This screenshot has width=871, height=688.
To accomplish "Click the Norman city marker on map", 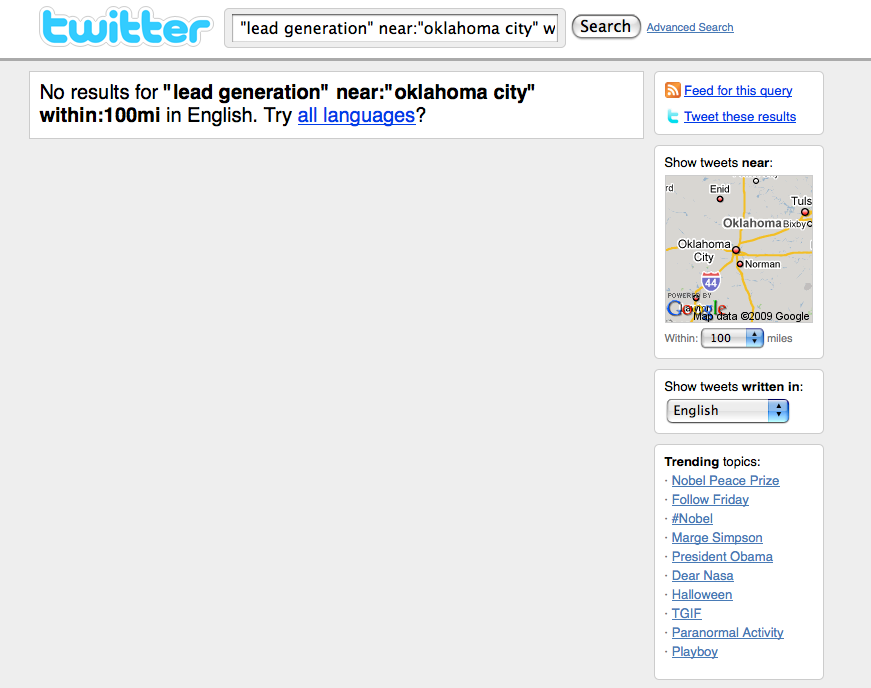I will [x=740, y=264].
